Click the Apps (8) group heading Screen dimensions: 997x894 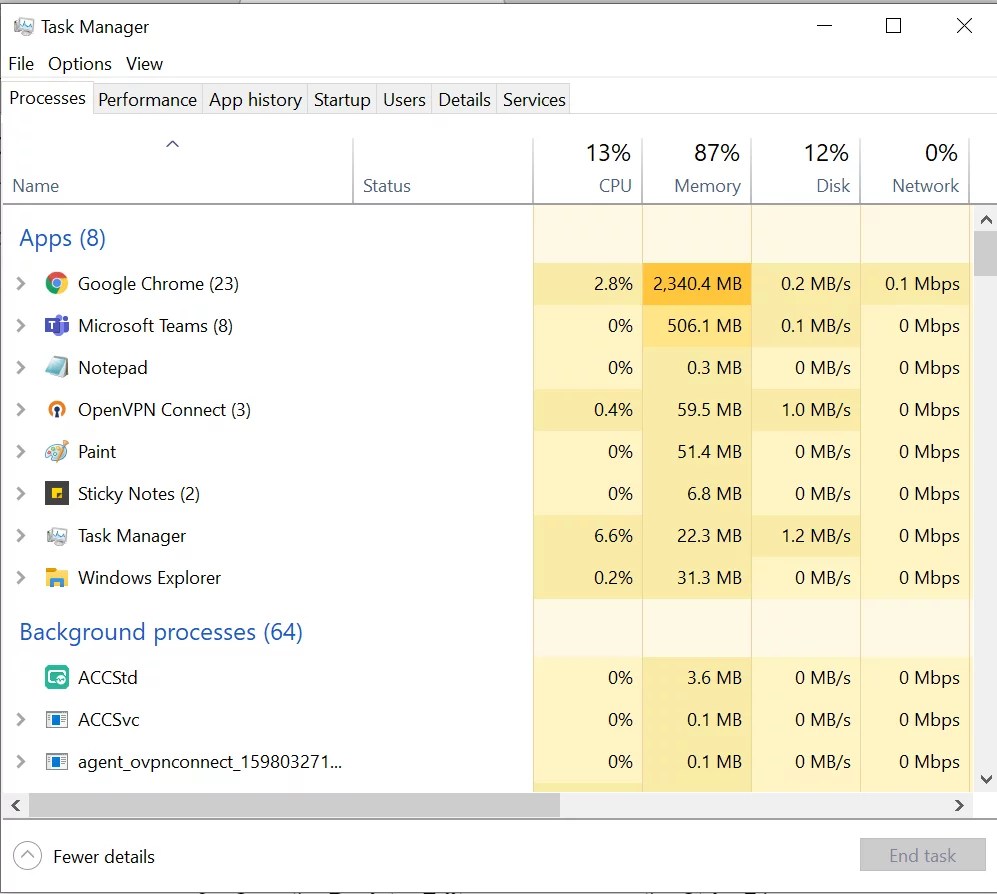coord(62,238)
